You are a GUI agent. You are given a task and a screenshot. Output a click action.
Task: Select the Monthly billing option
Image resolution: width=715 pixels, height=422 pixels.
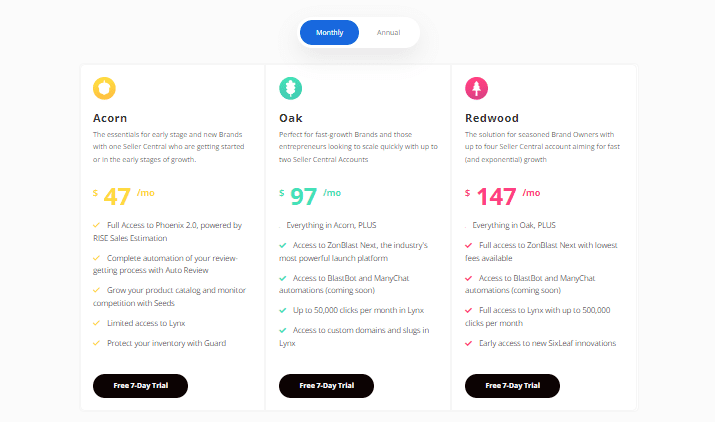(329, 32)
